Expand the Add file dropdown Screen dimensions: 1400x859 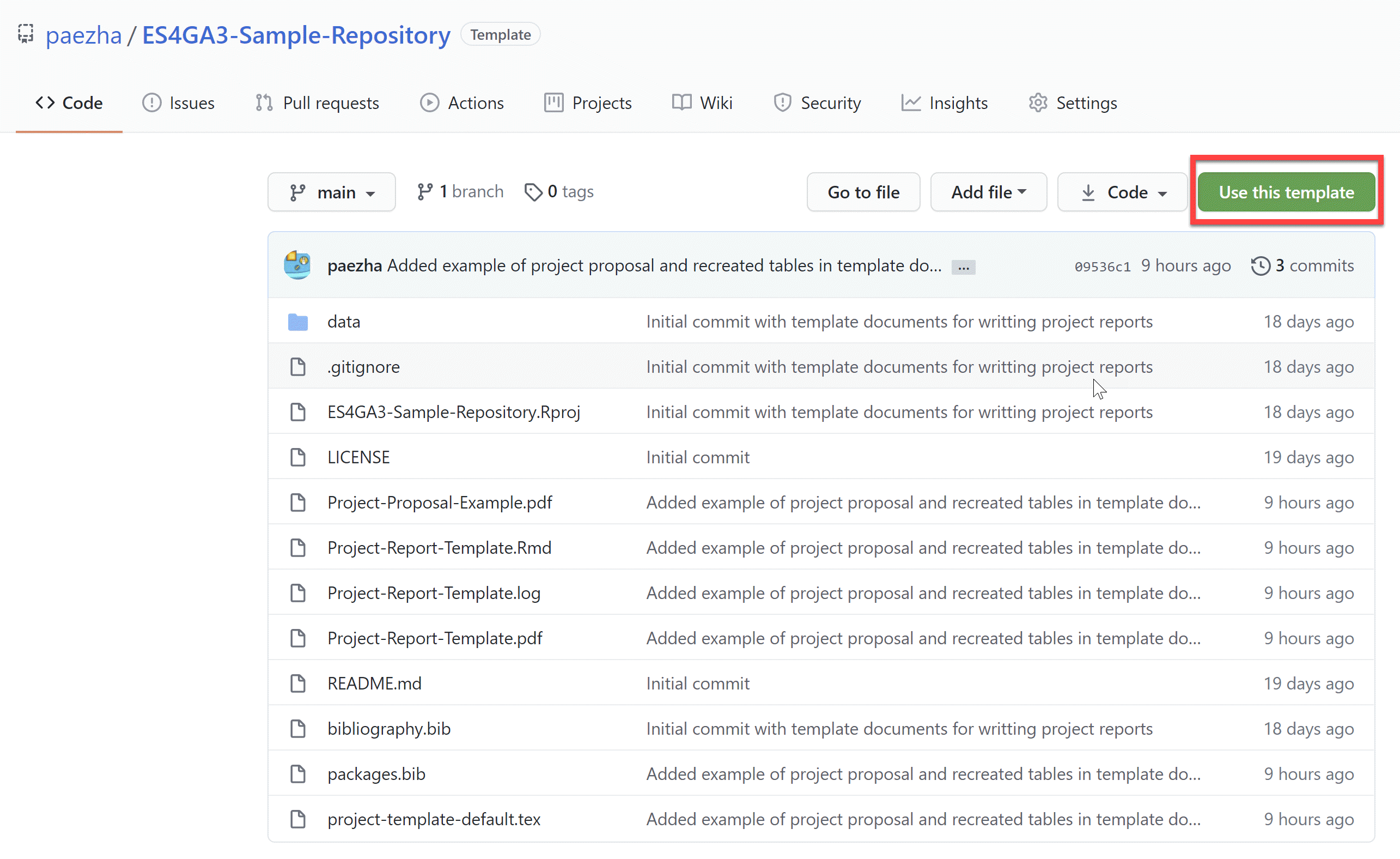tap(988, 192)
